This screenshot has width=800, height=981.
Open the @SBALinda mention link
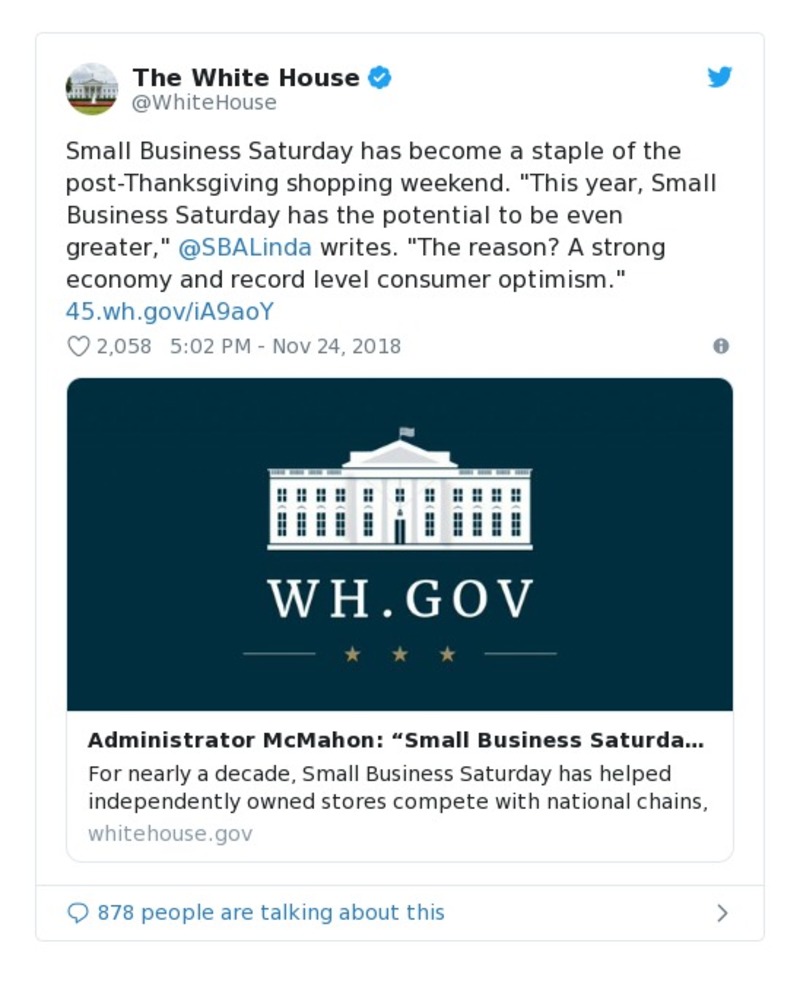coord(245,247)
